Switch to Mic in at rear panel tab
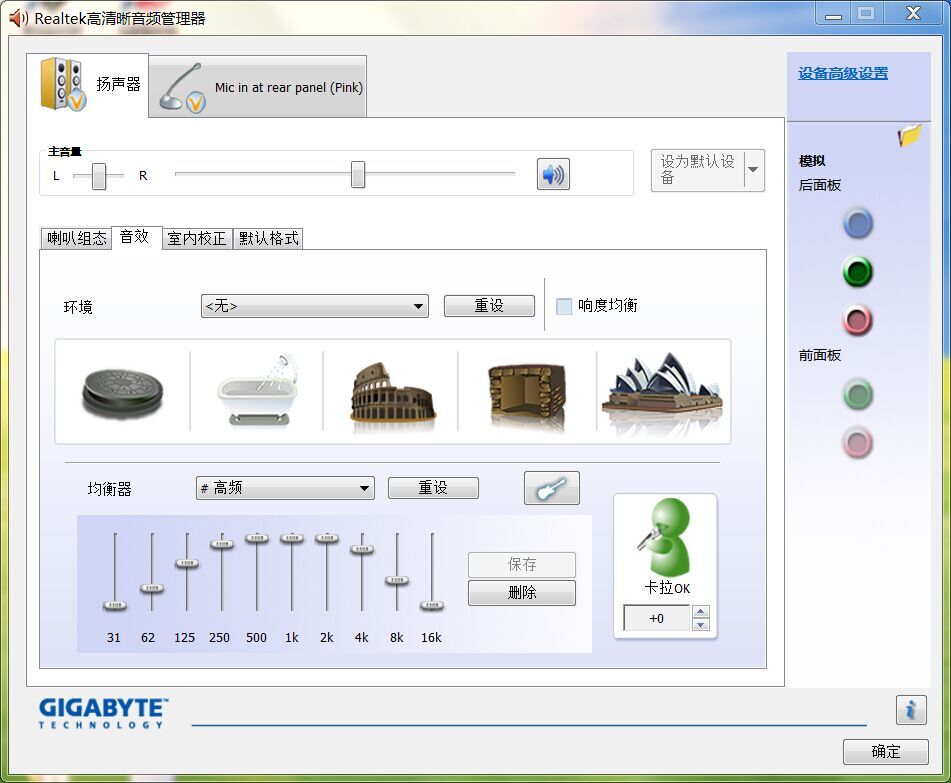This screenshot has width=951, height=783. 258,87
